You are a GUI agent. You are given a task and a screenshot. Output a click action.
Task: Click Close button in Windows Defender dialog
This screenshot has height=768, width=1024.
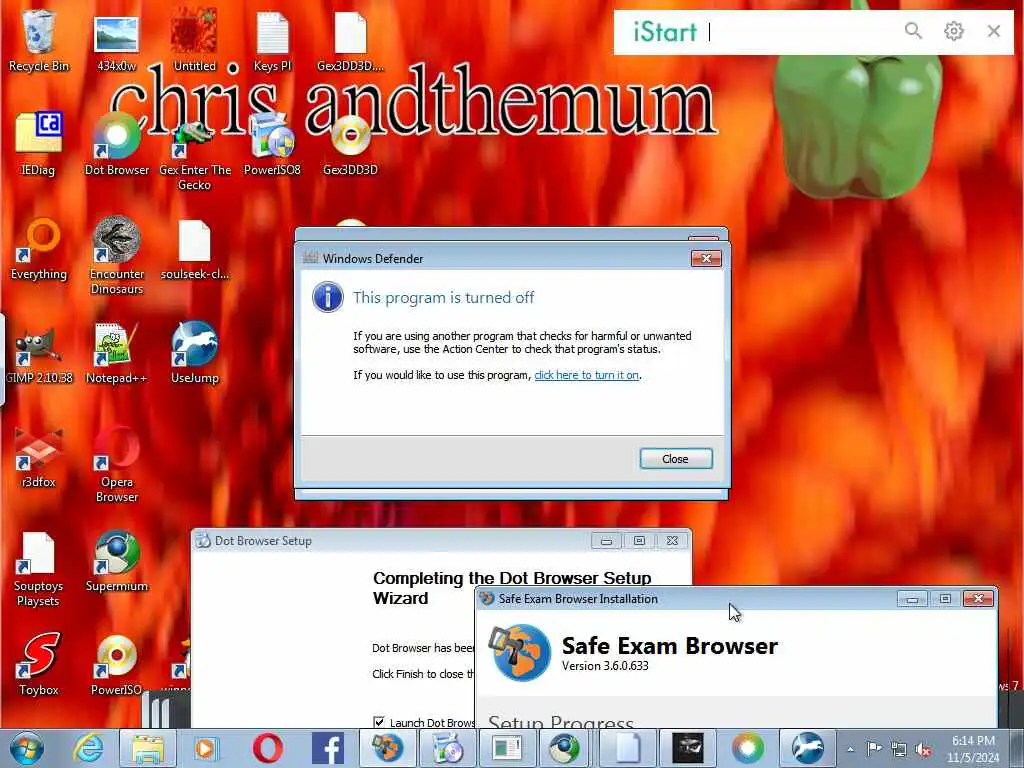click(x=675, y=458)
